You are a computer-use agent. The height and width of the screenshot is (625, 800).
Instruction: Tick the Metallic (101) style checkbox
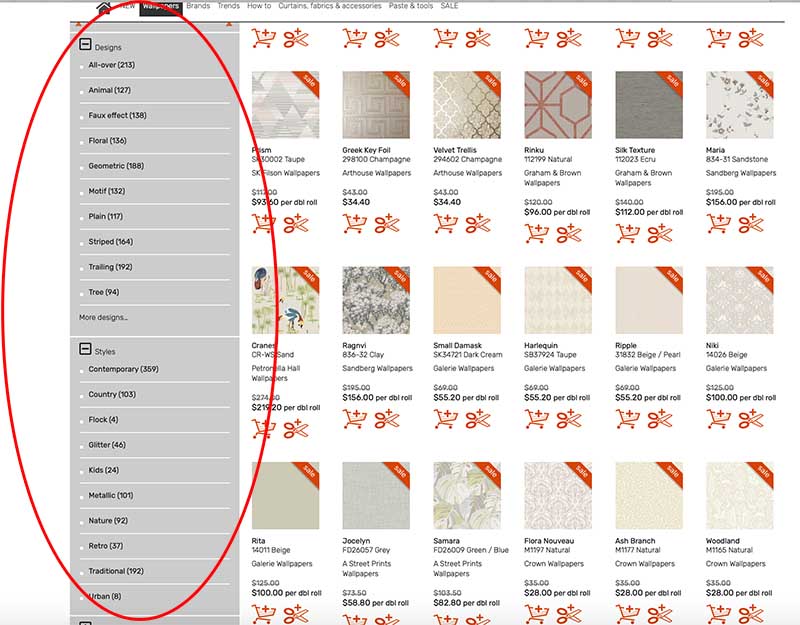click(82, 497)
